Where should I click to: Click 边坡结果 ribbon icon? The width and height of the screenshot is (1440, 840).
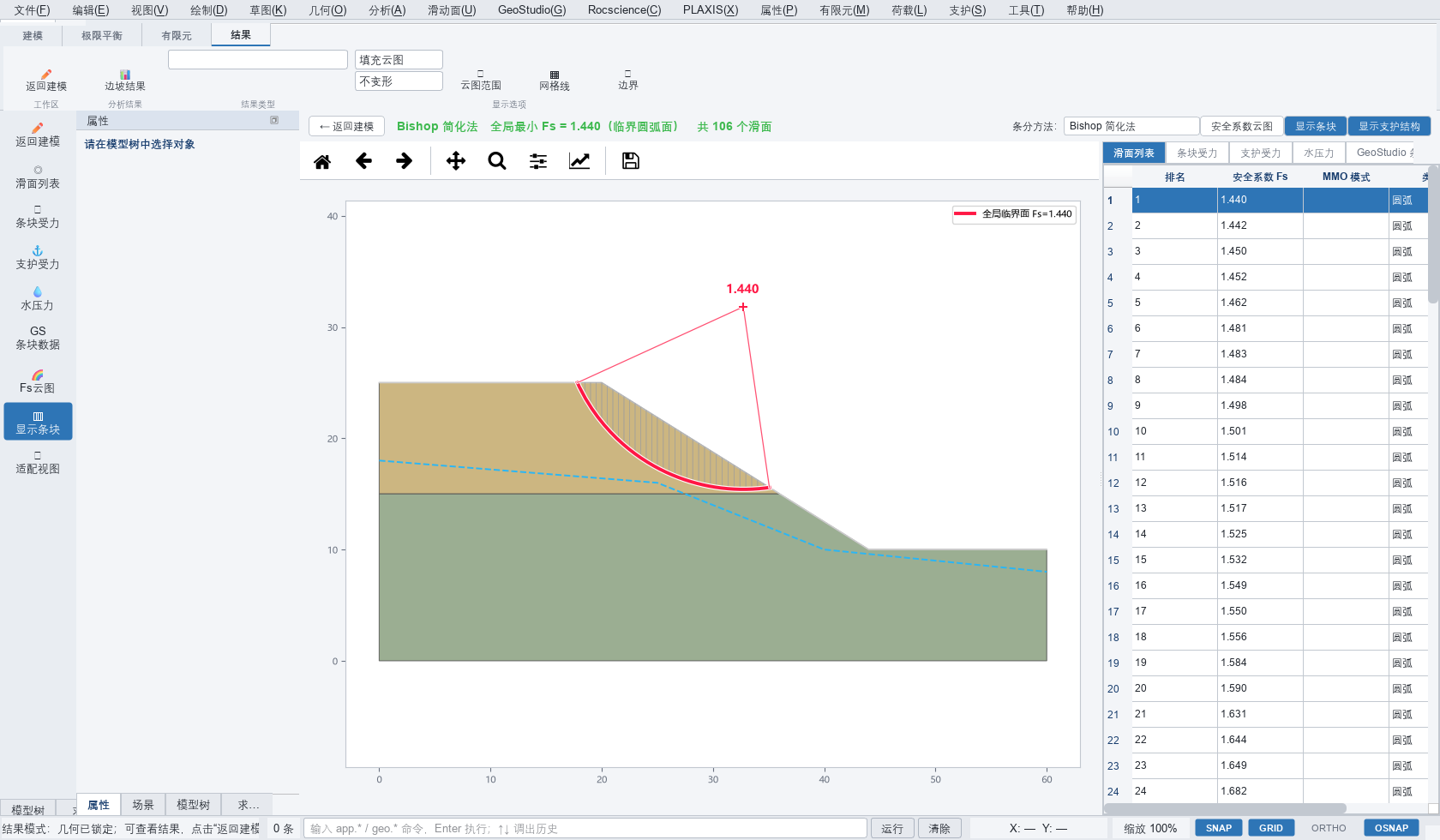click(125, 81)
